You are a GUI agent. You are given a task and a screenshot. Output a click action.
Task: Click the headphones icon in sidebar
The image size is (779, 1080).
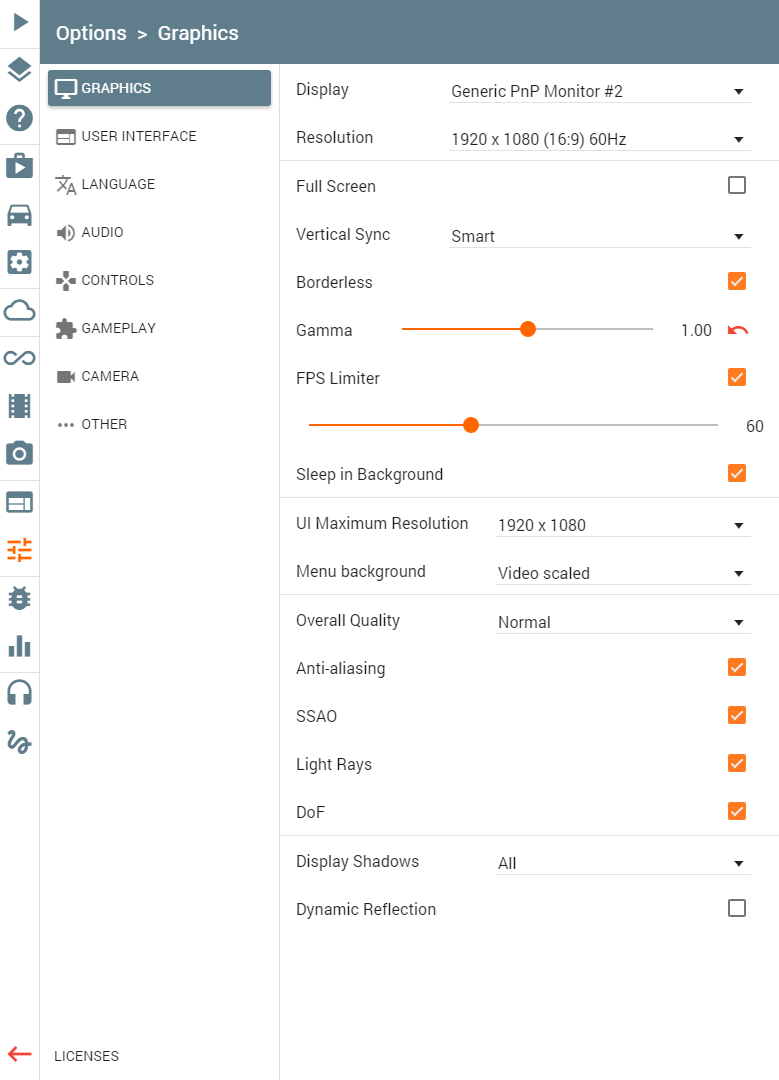20,692
